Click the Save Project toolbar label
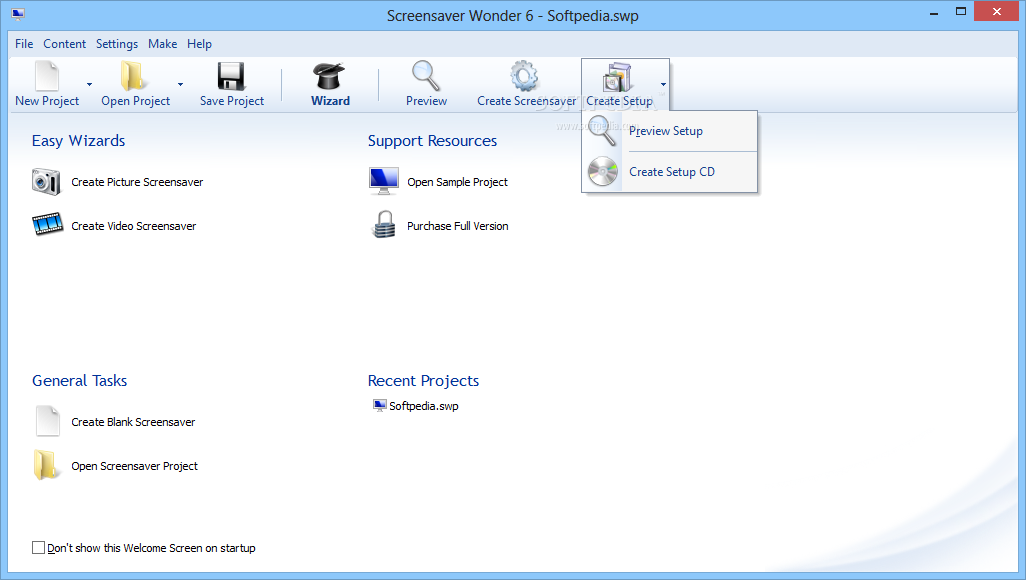The height and width of the screenshot is (580, 1026). pyautogui.click(x=232, y=101)
